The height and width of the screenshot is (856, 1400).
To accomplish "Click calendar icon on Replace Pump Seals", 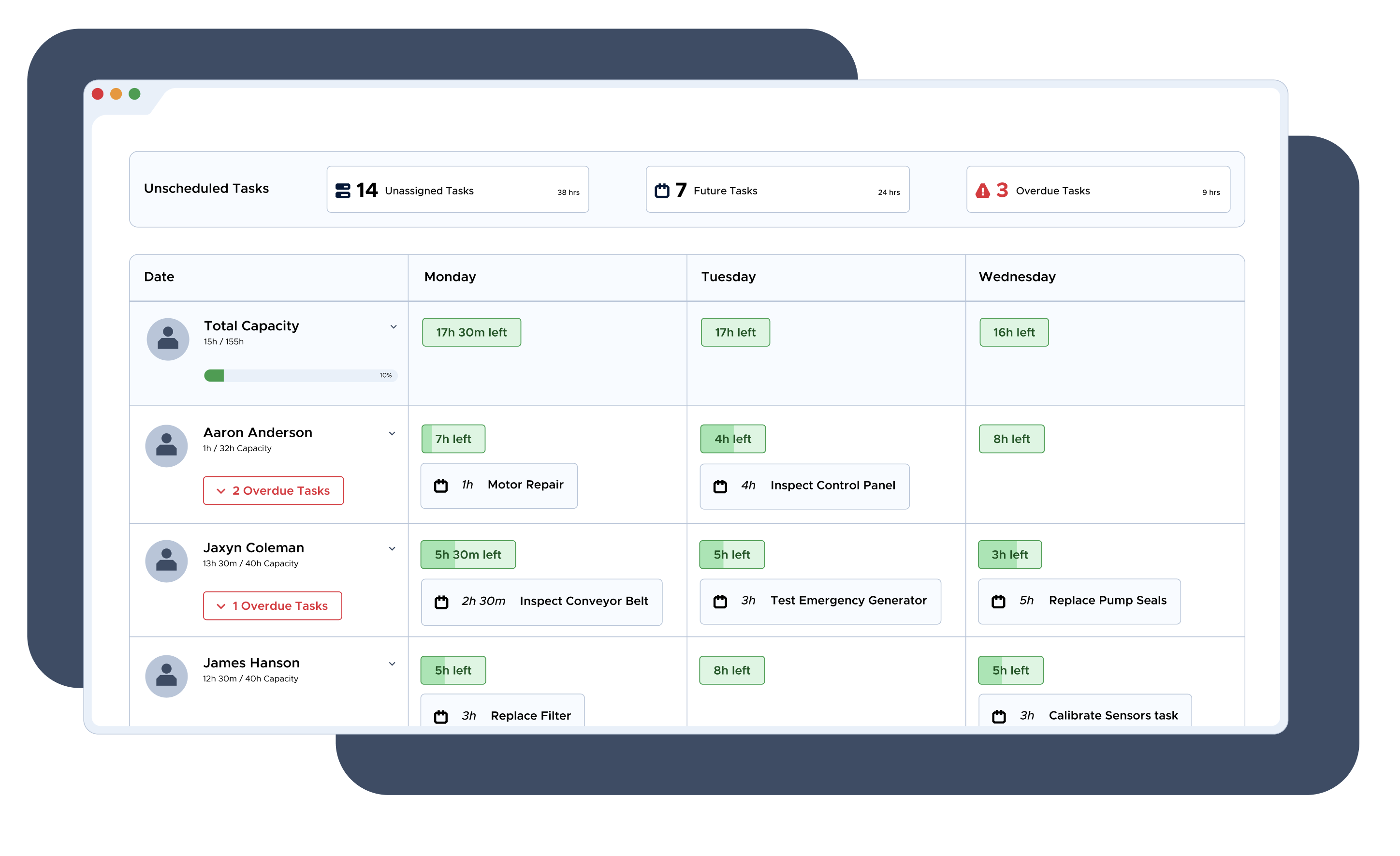I will (998, 601).
